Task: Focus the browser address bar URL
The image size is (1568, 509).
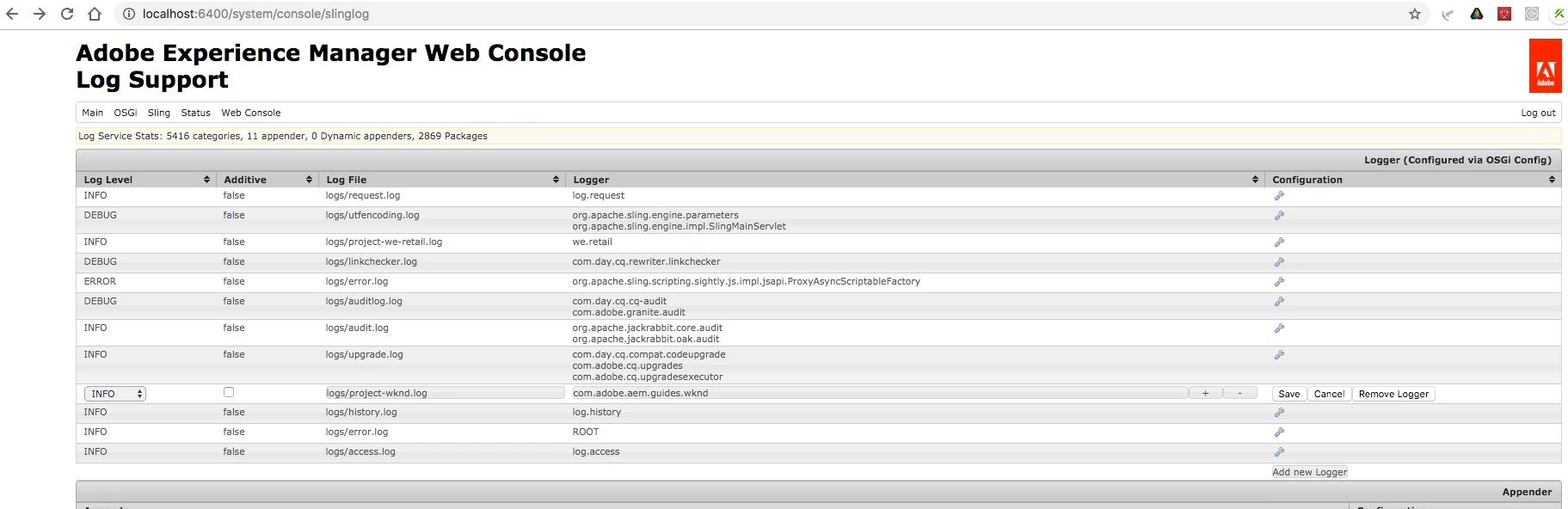Action: click(x=255, y=14)
